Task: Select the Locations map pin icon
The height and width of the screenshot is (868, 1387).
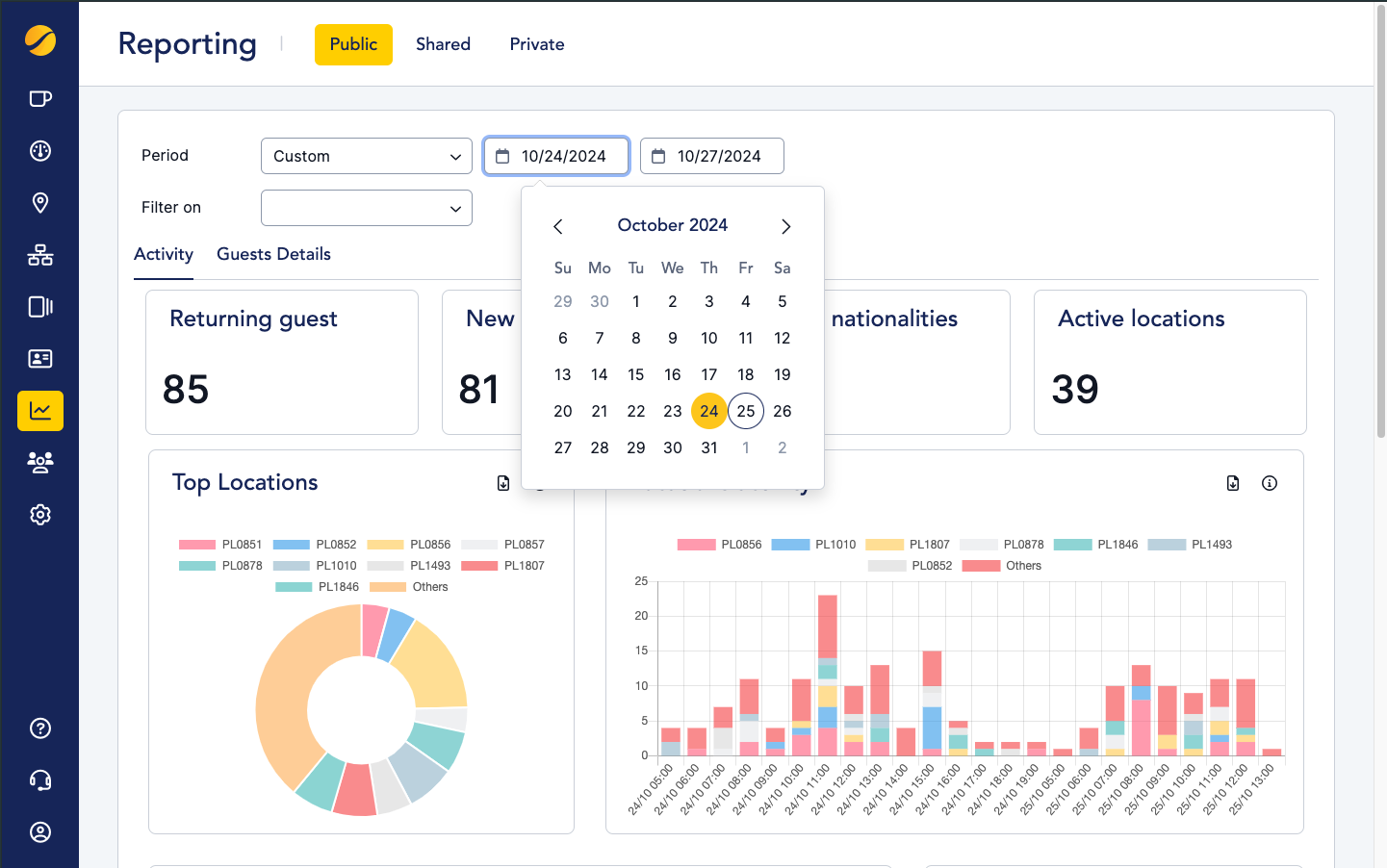Action: pos(39,202)
